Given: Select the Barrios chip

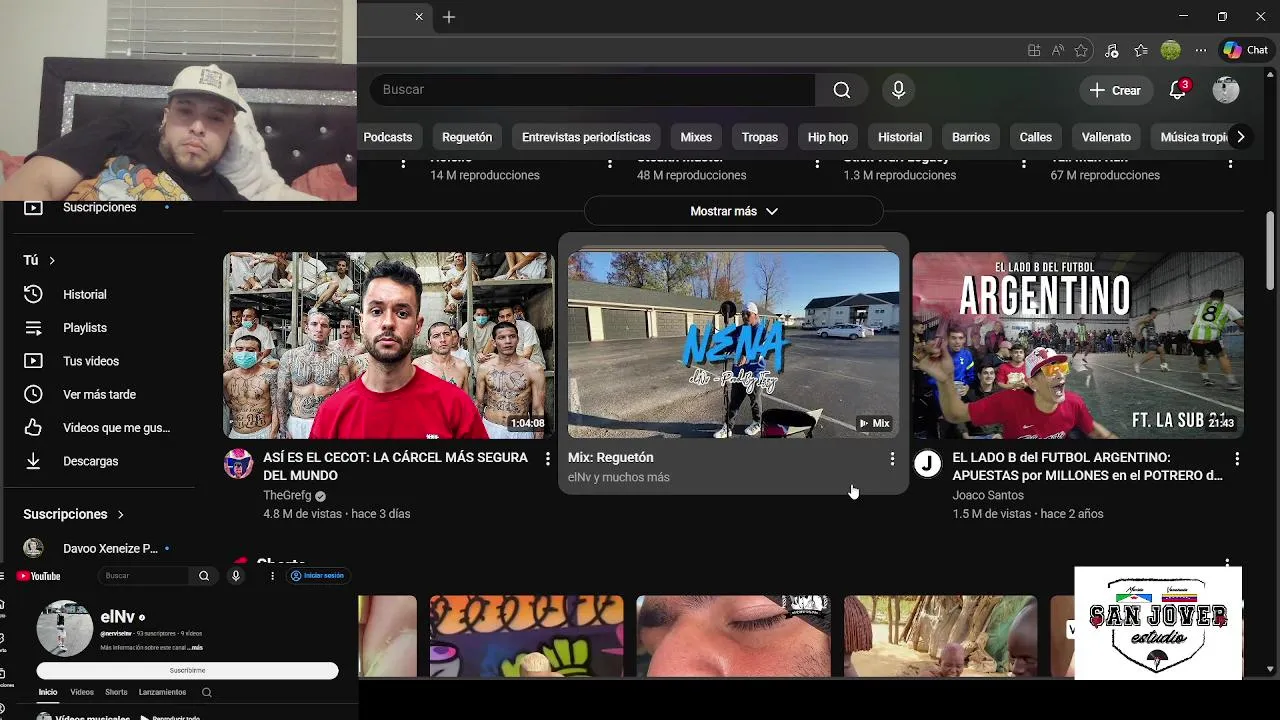Looking at the screenshot, I should [x=971, y=137].
